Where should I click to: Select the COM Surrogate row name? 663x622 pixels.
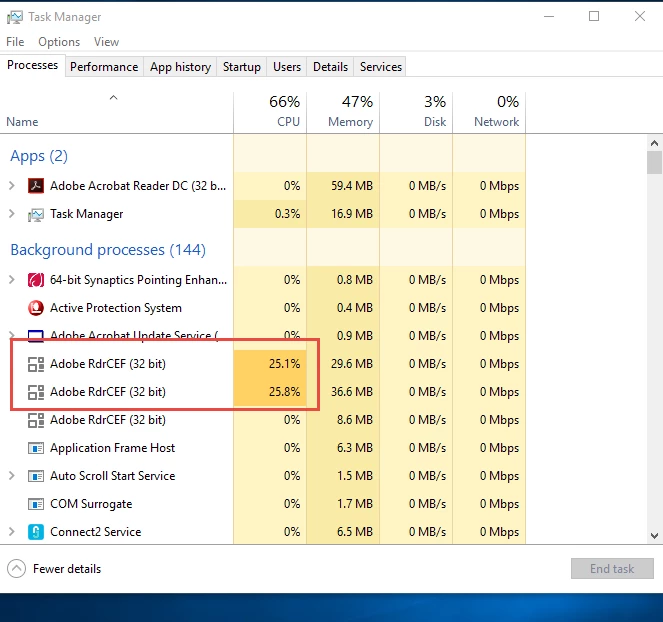(x=91, y=504)
